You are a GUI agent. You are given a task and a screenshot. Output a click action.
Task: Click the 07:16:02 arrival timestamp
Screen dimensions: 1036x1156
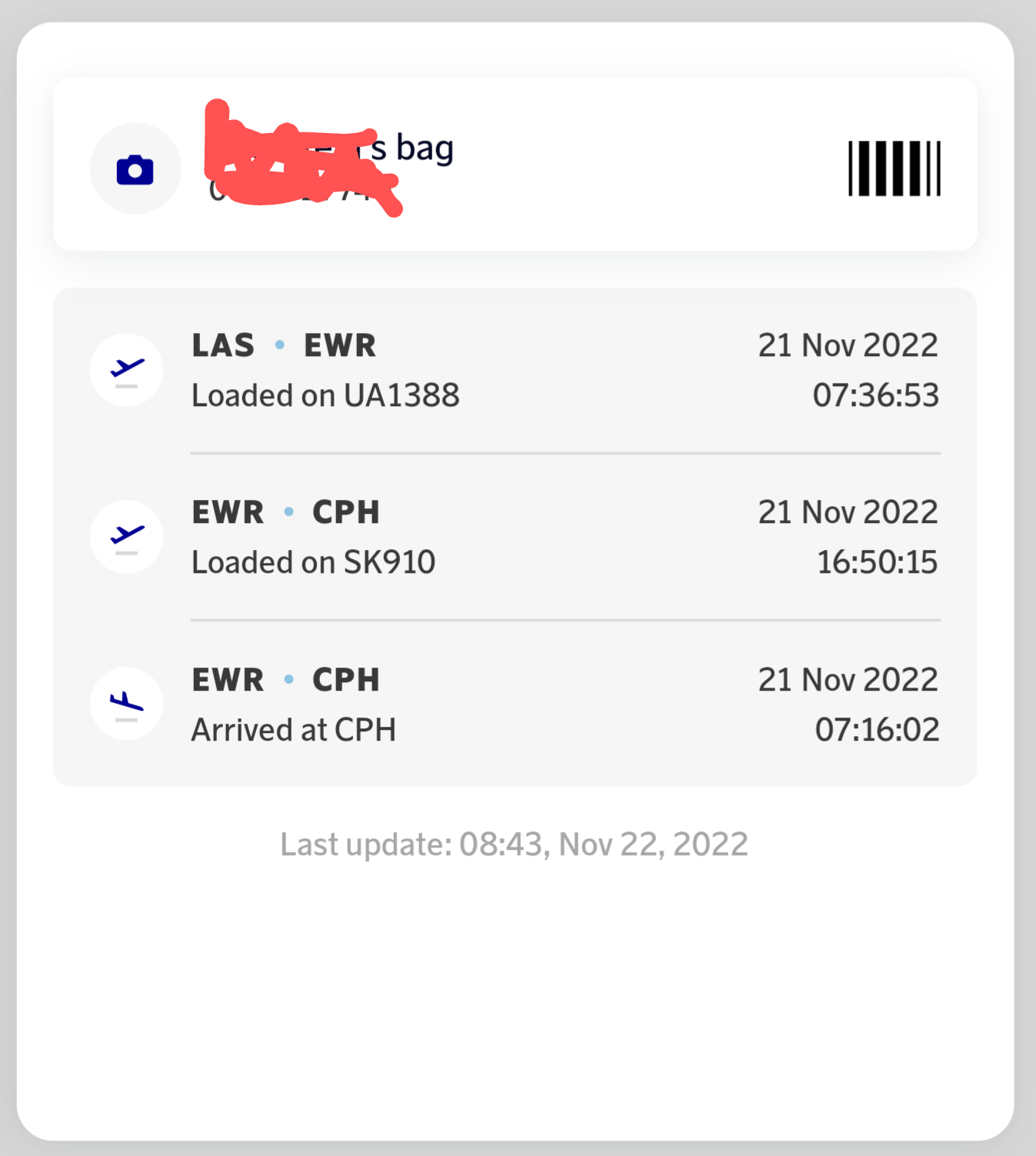pos(878,730)
